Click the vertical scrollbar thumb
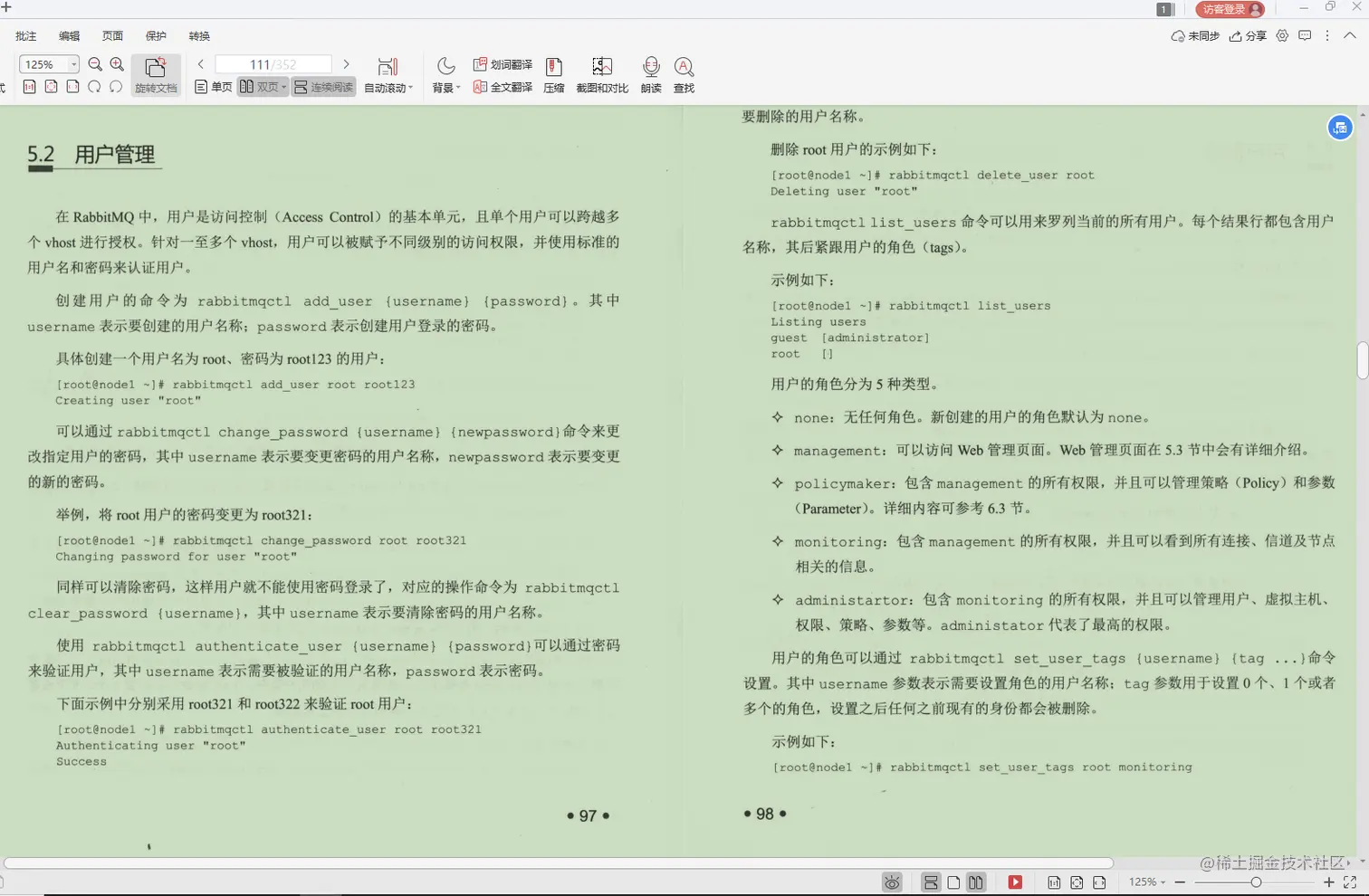Screen dimensions: 1369x896 click(1363, 360)
